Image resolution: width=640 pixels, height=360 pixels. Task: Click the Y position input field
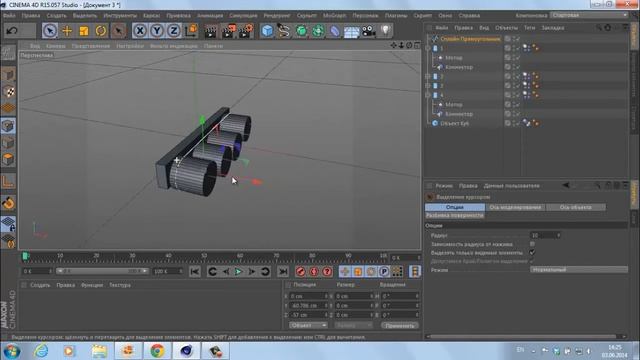pos(308,306)
